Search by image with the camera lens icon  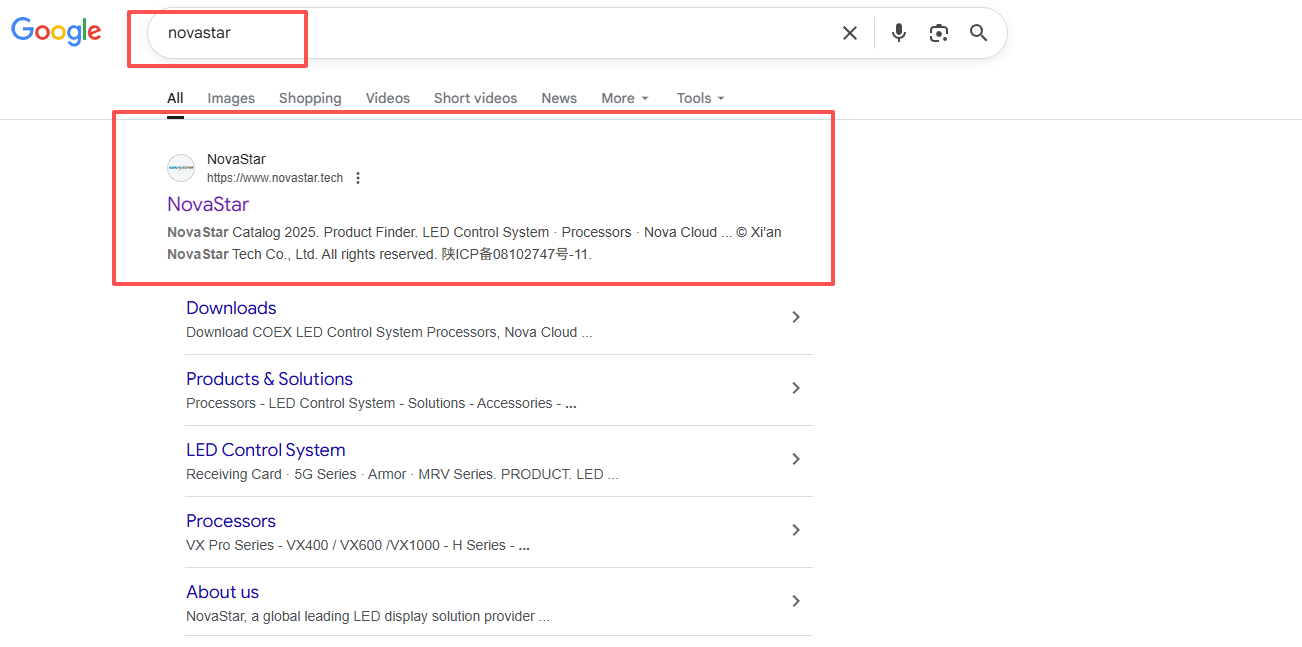click(938, 33)
